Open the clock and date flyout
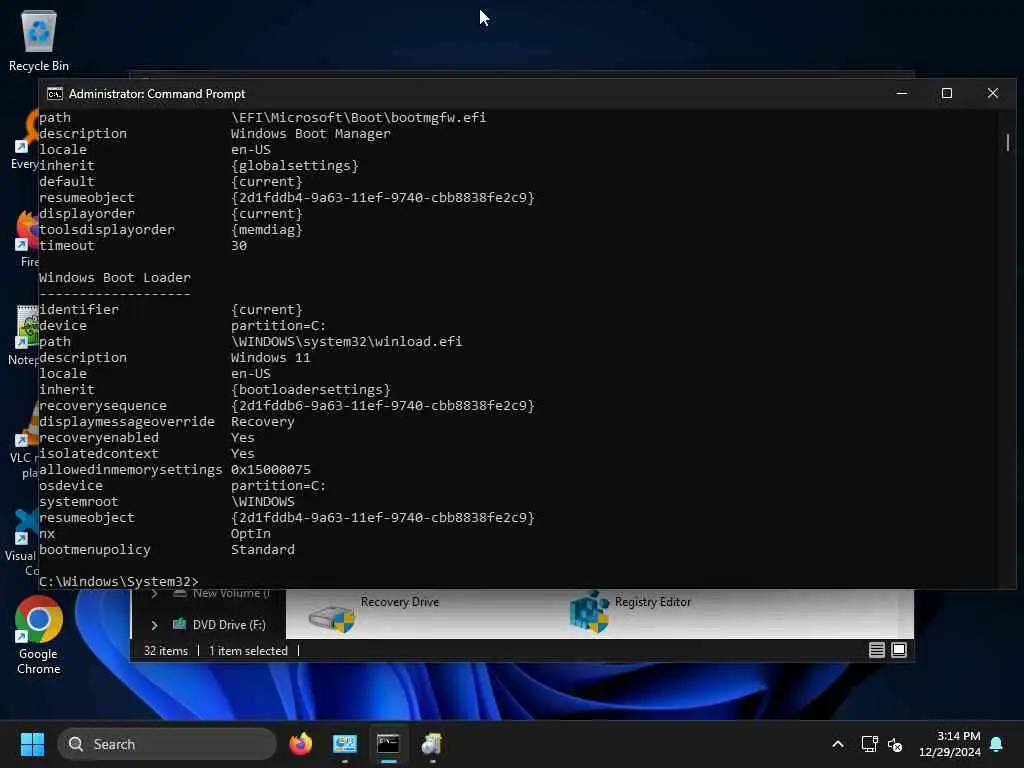 coord(950,744)
